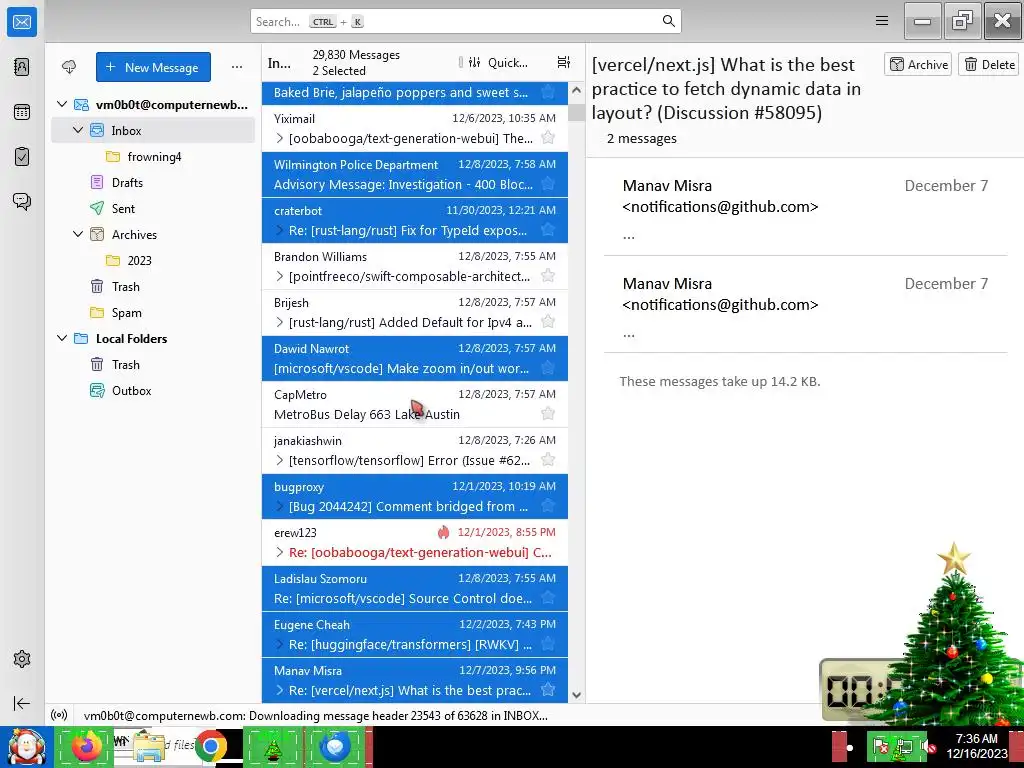
Task: Star the Brijesh rust-lang message
Action: (x=548, y=322)
